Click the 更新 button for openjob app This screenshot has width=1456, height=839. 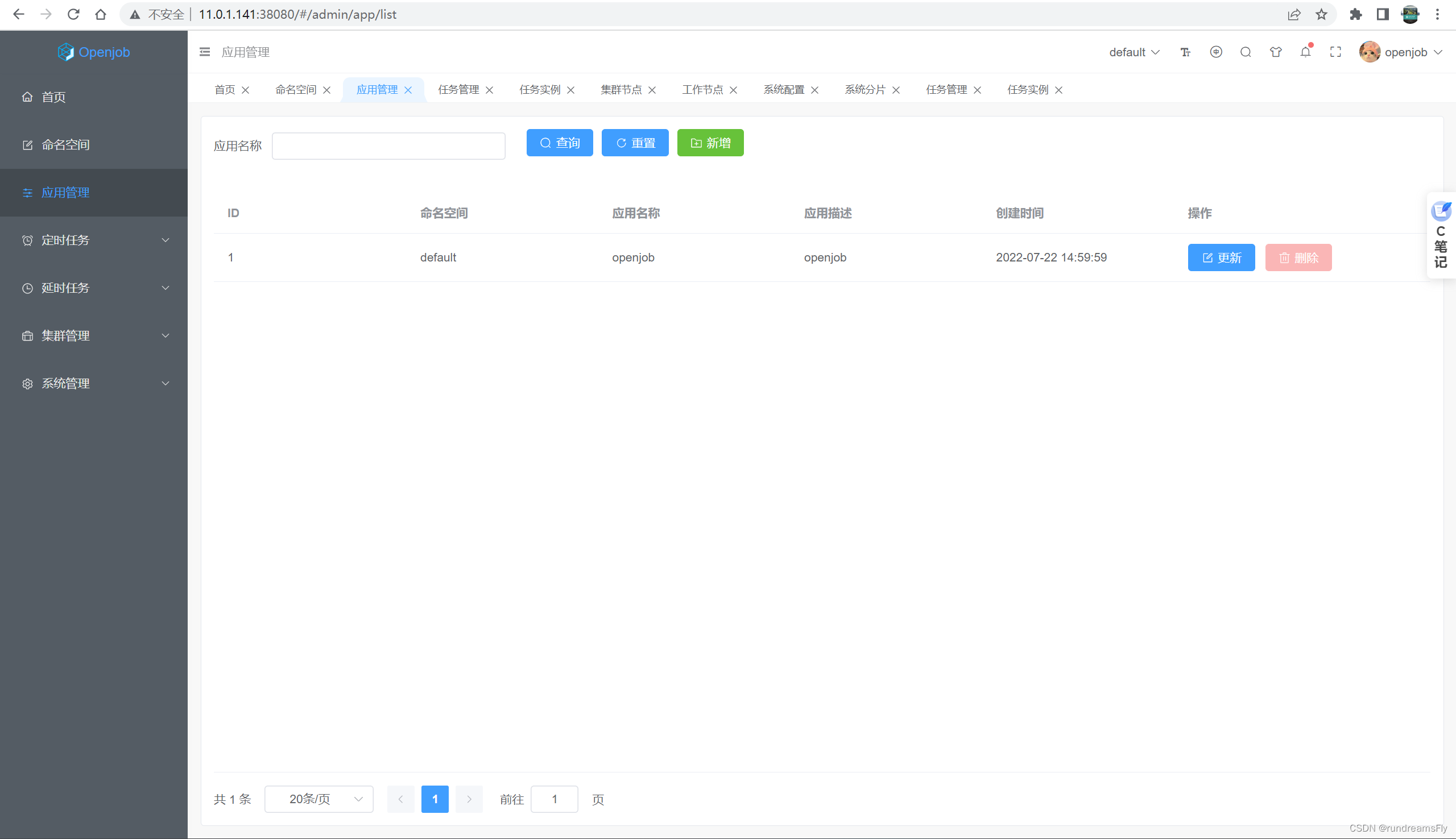coord(1221,257)
